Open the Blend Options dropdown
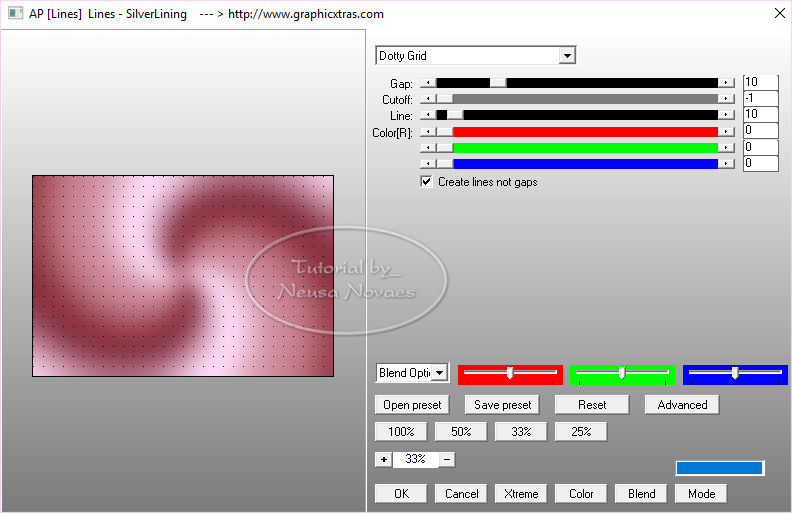The height and width of the screenshot is (513, 792). point(440,373)
